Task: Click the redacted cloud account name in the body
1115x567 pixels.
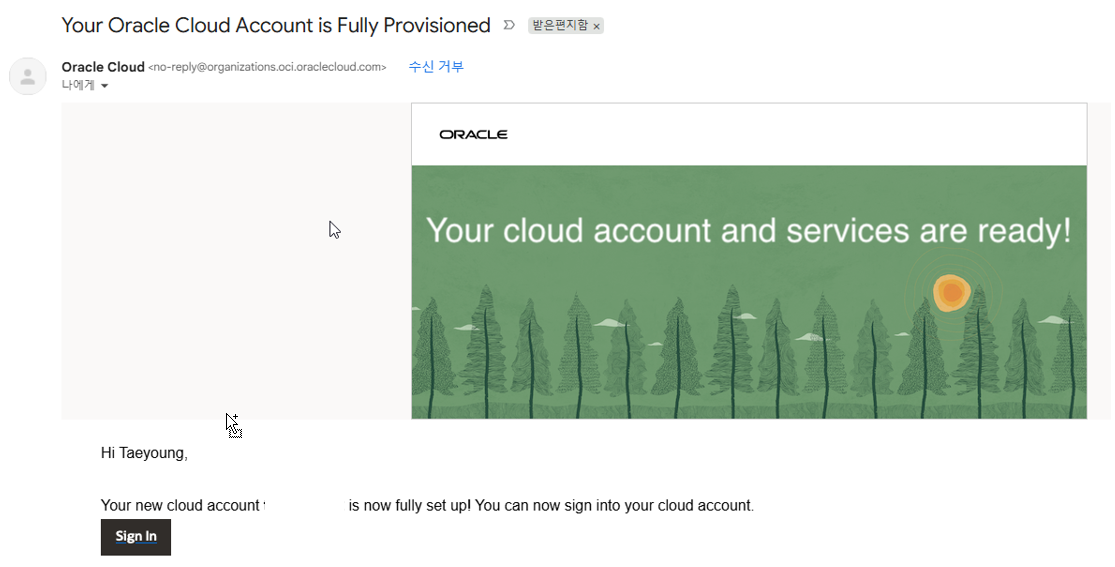Action: coord(304,506)
